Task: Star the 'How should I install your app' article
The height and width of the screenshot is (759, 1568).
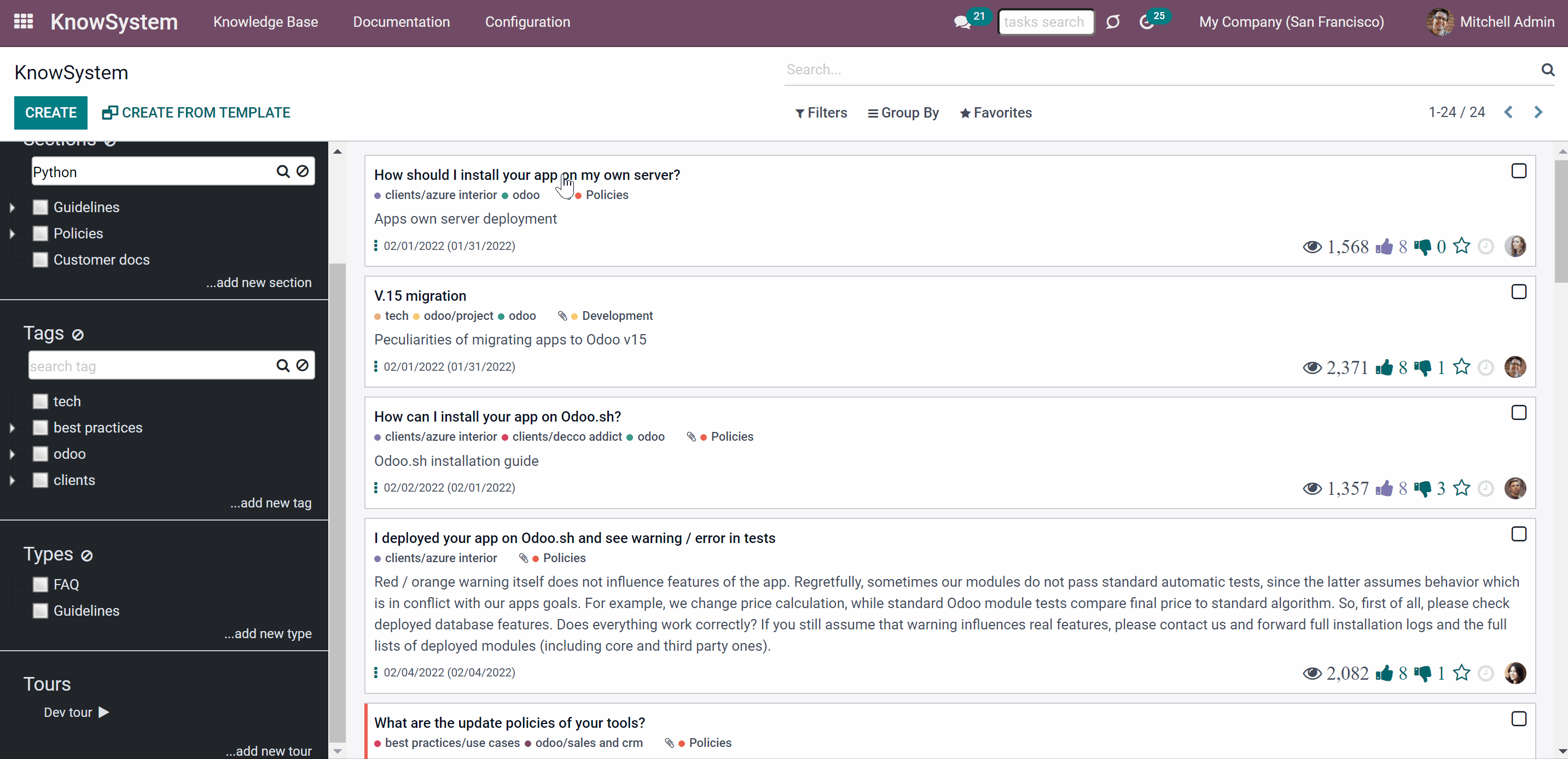Action: 1461,246
